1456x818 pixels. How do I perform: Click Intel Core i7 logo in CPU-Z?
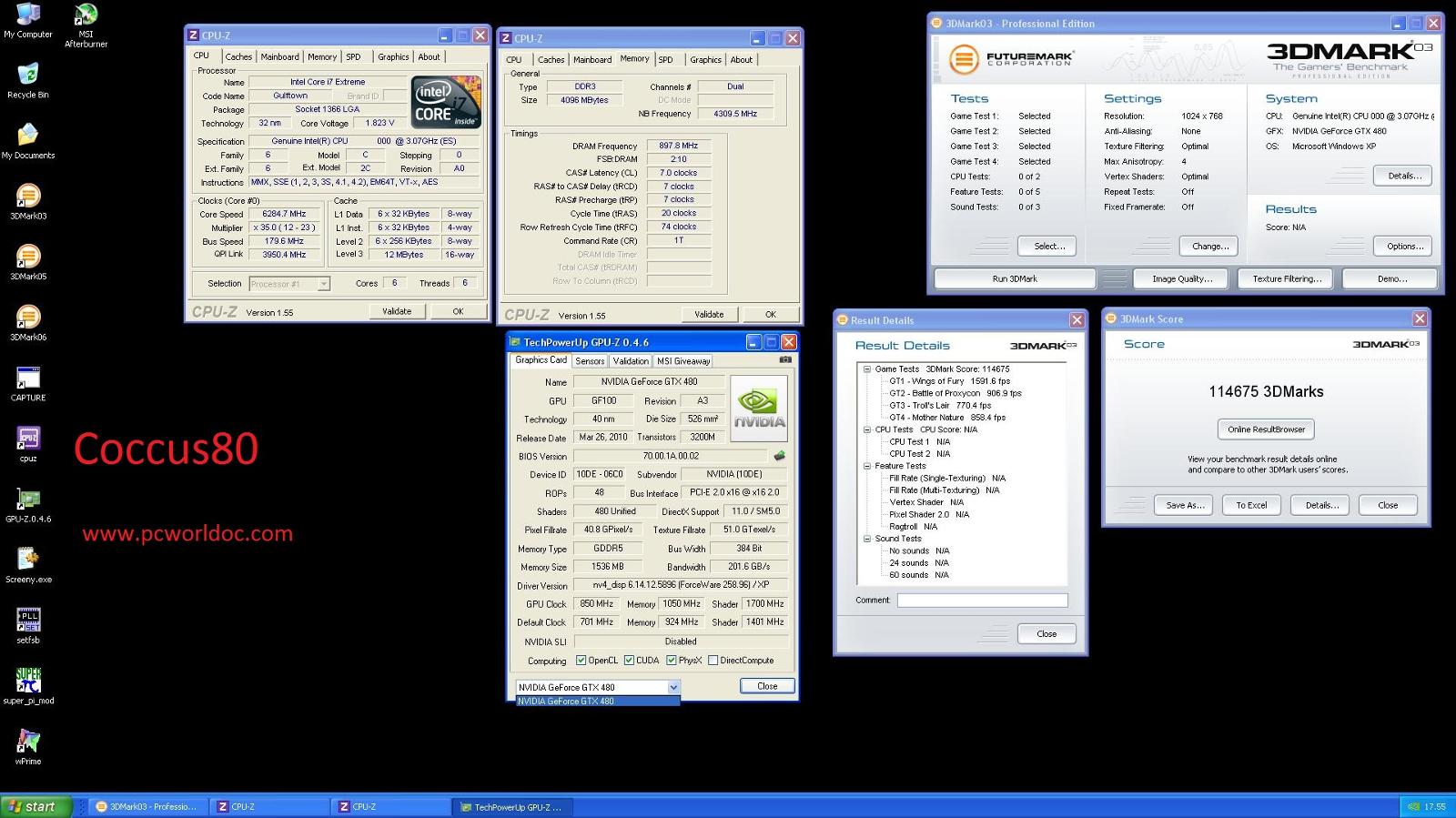[x=446, y=102]
